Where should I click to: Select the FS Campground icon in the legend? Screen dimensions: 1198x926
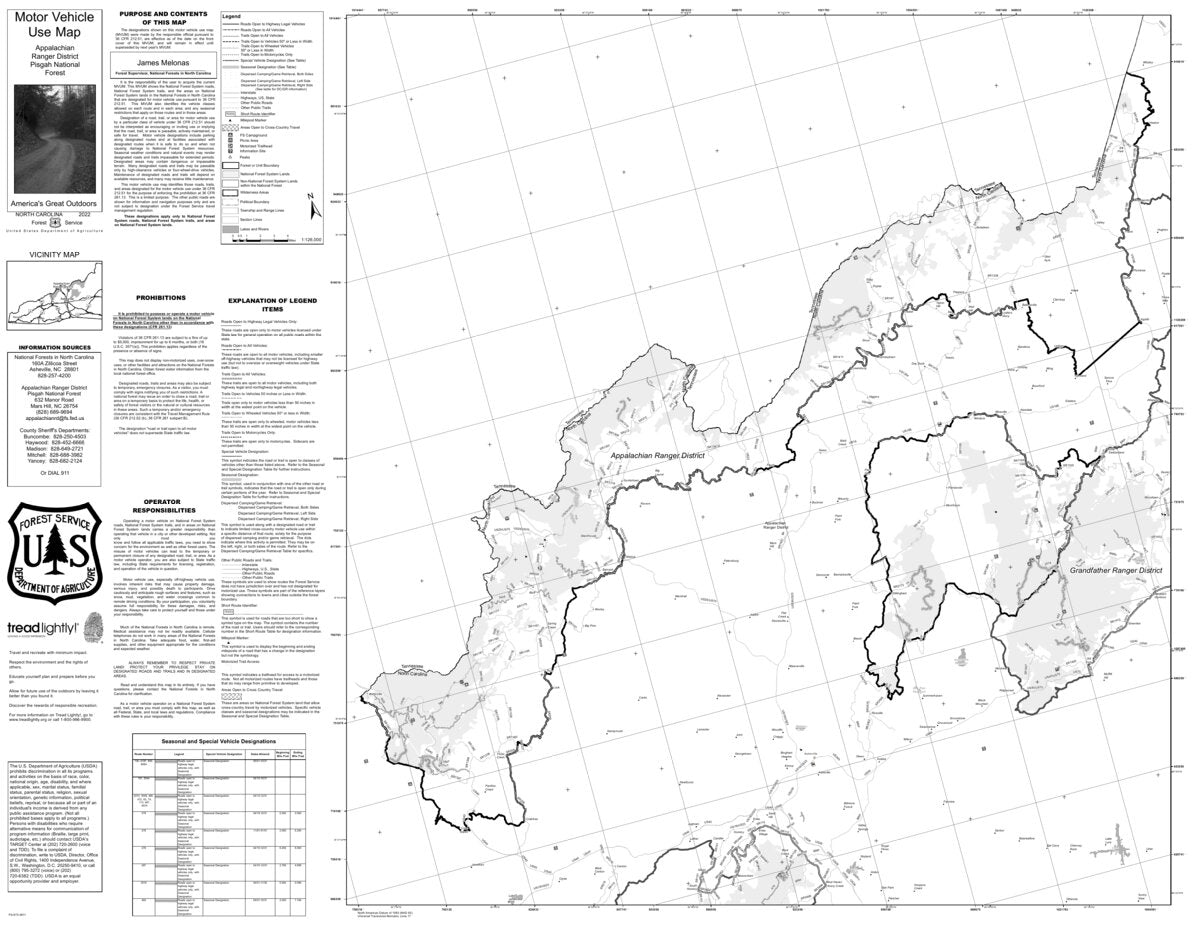[x=230, y=135]
